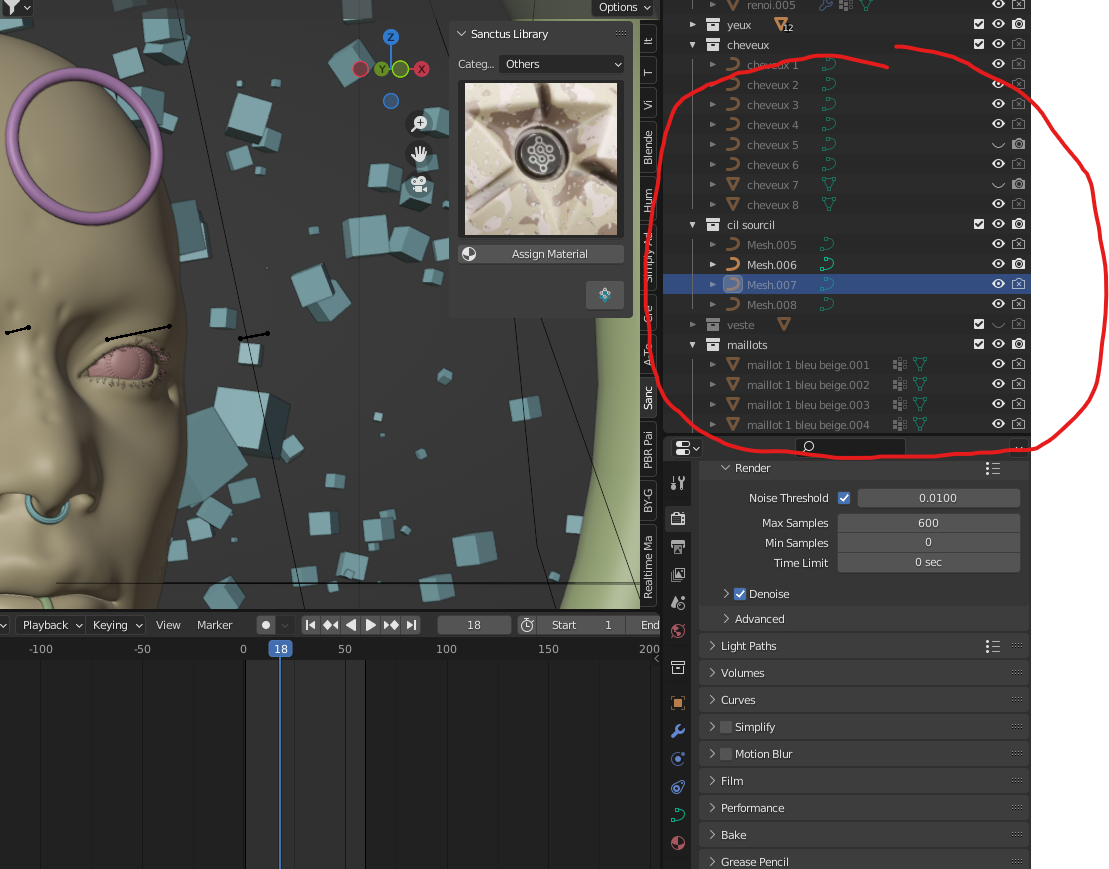Disable the Denoise checkbox
The width and height of the screenshot is (1109, 869).
740,594
